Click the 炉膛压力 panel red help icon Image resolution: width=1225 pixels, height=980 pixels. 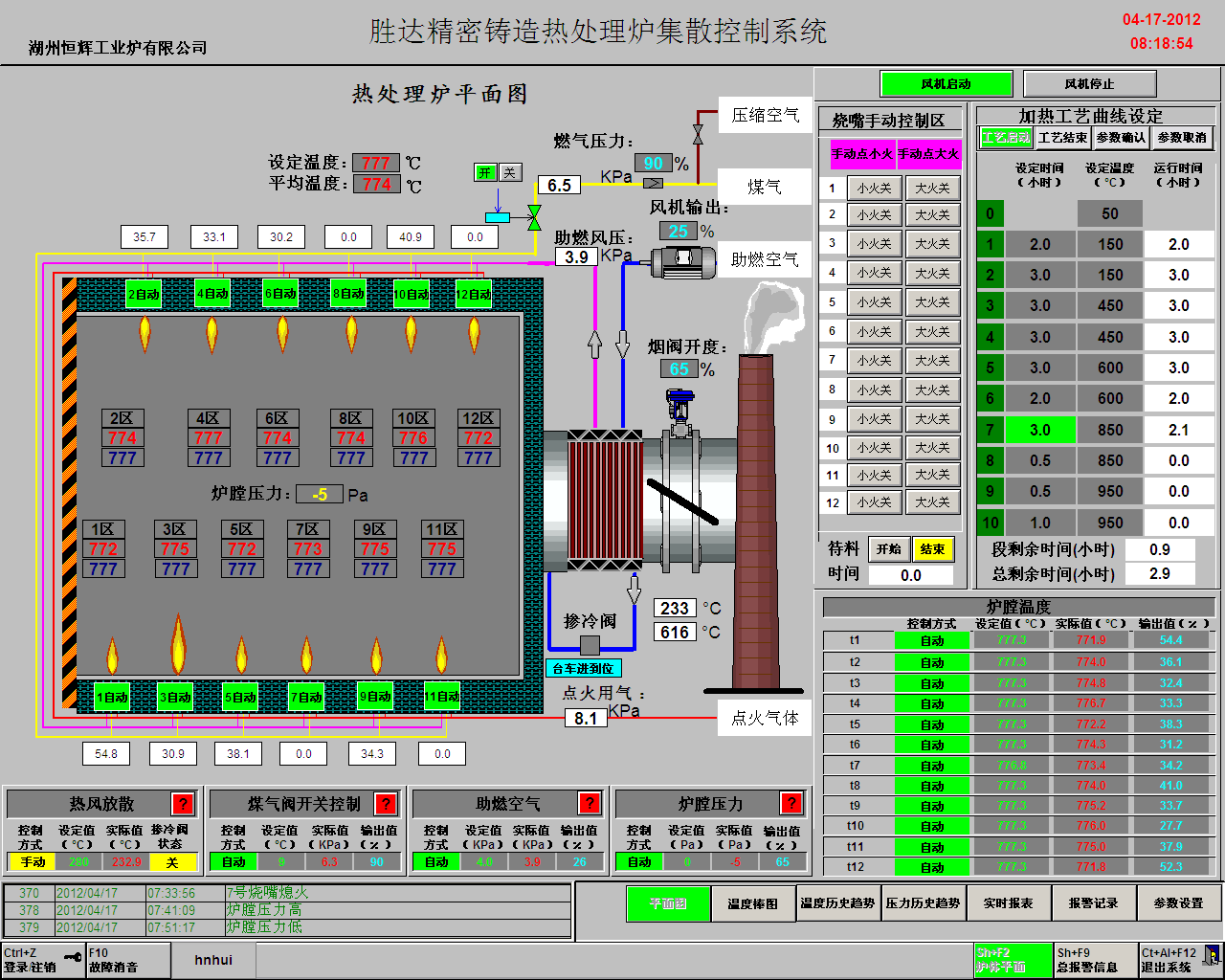coord(791,804)
